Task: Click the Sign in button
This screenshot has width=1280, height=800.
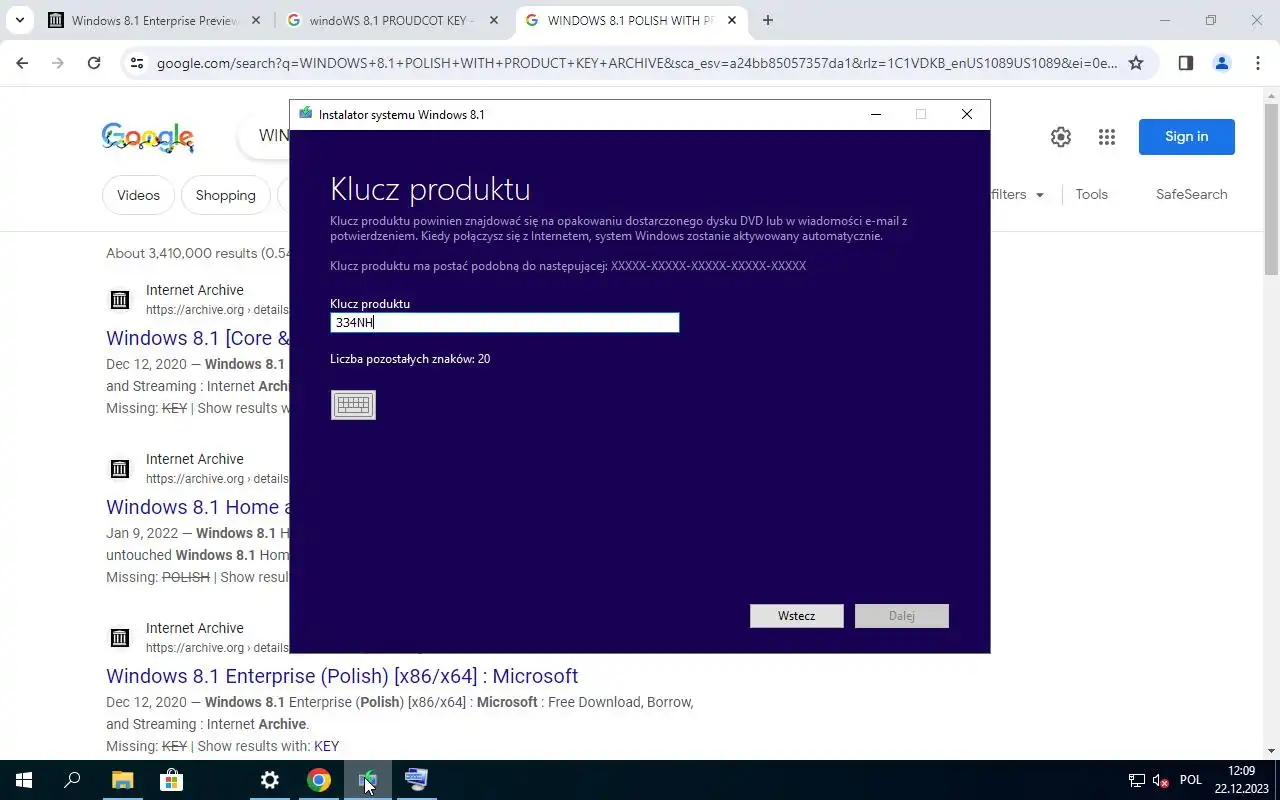Action: (x=1186, y=137)
